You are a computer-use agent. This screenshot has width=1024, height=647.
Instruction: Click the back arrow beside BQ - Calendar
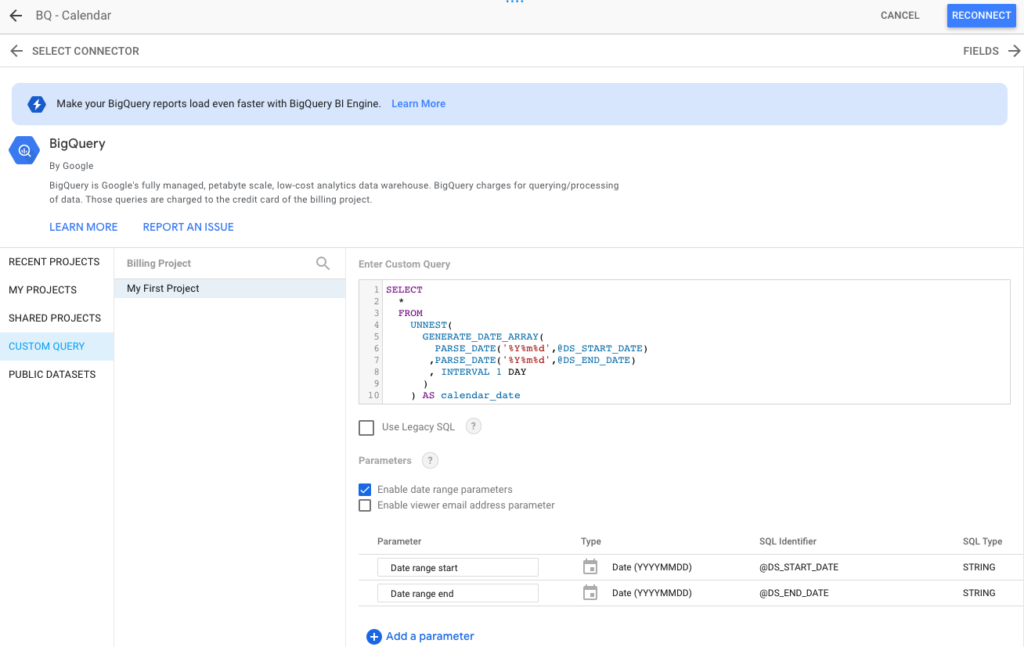coord(16,15)
